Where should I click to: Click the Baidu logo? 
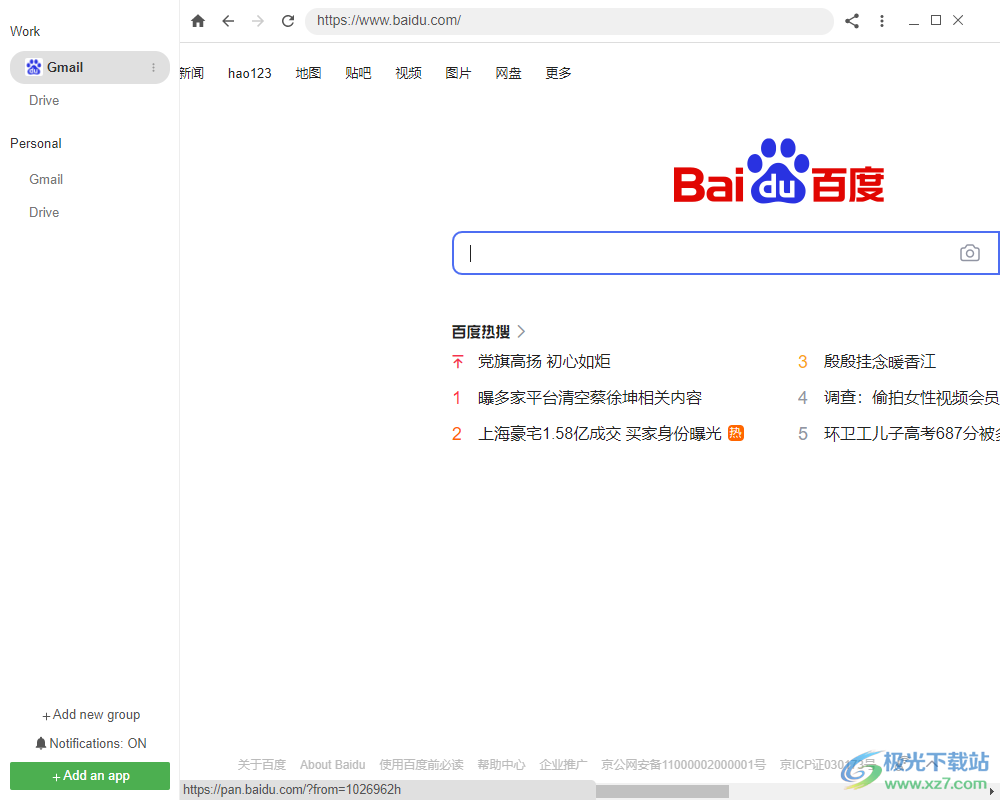pyautogui.click(x=779, y=171)
